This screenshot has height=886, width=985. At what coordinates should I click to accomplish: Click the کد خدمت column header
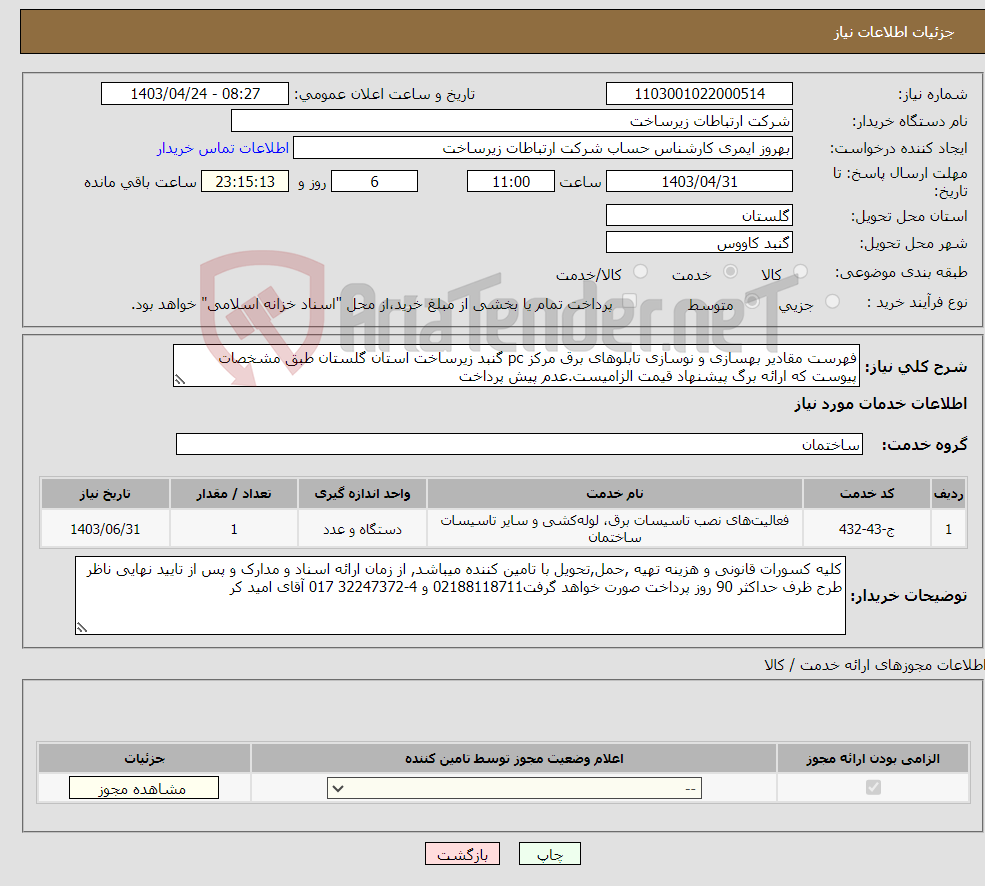click(866, 494)
